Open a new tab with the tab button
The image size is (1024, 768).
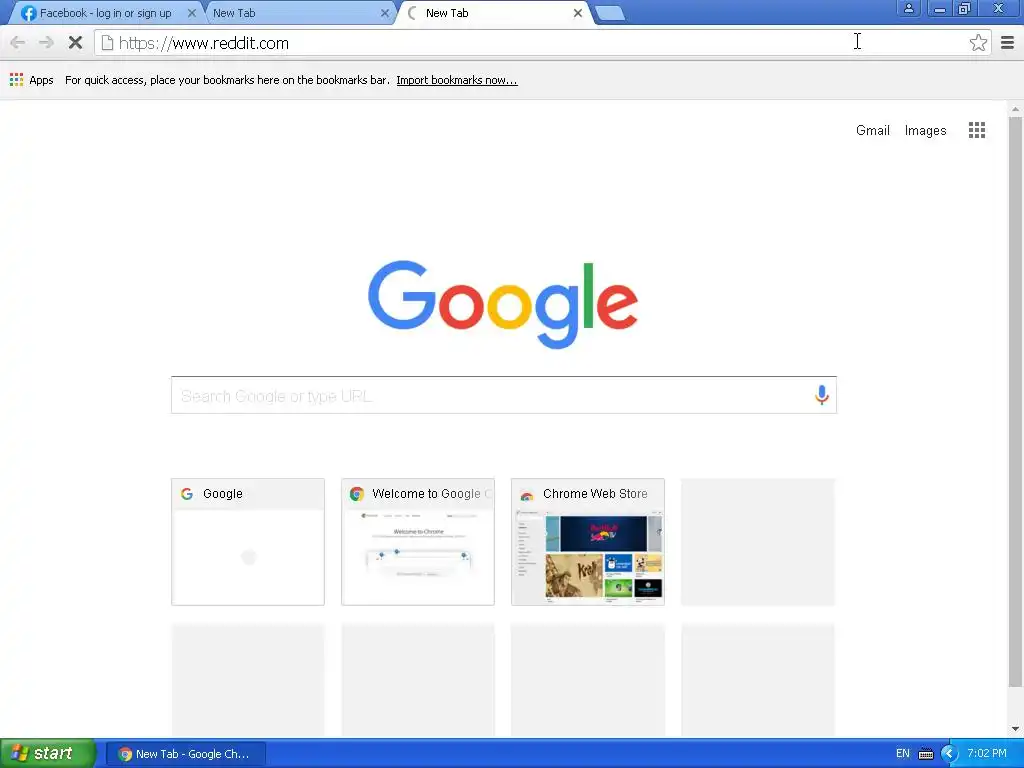coord(611,13)
